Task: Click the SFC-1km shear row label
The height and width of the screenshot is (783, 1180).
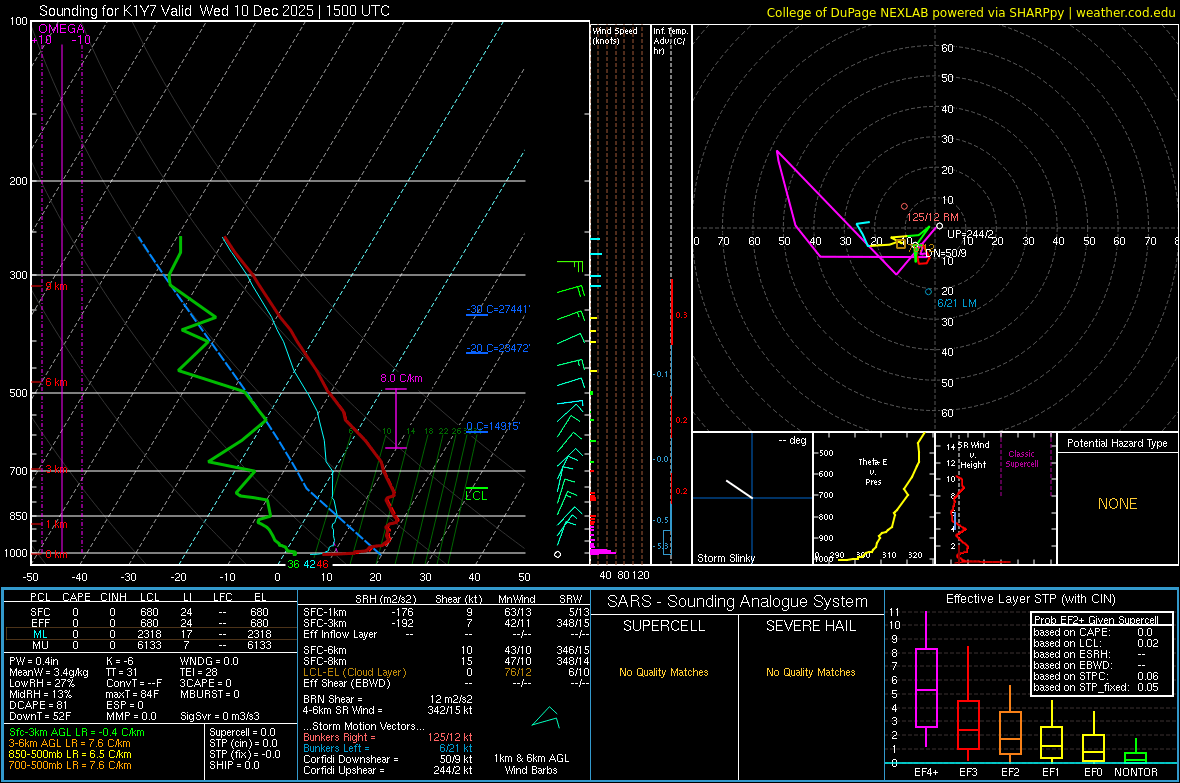Action: coord(325,612)
